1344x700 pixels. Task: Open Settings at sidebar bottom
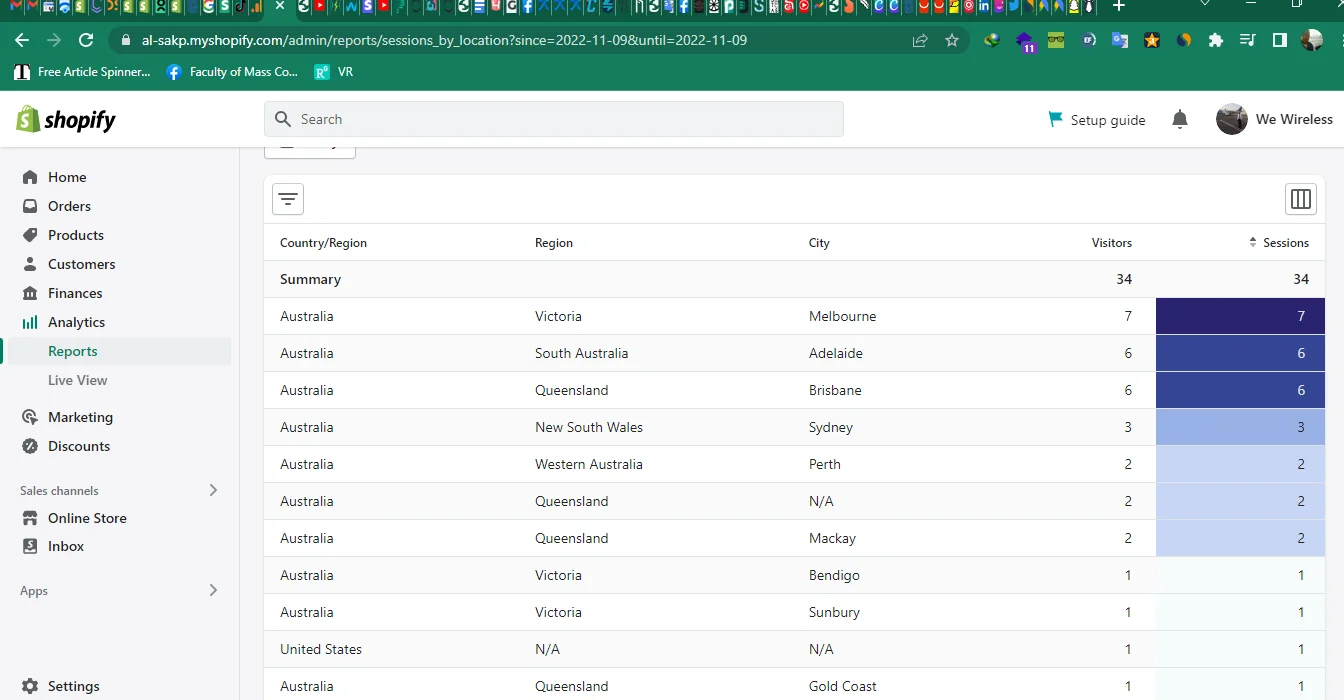pyautogui.click(x=73, y=686)
